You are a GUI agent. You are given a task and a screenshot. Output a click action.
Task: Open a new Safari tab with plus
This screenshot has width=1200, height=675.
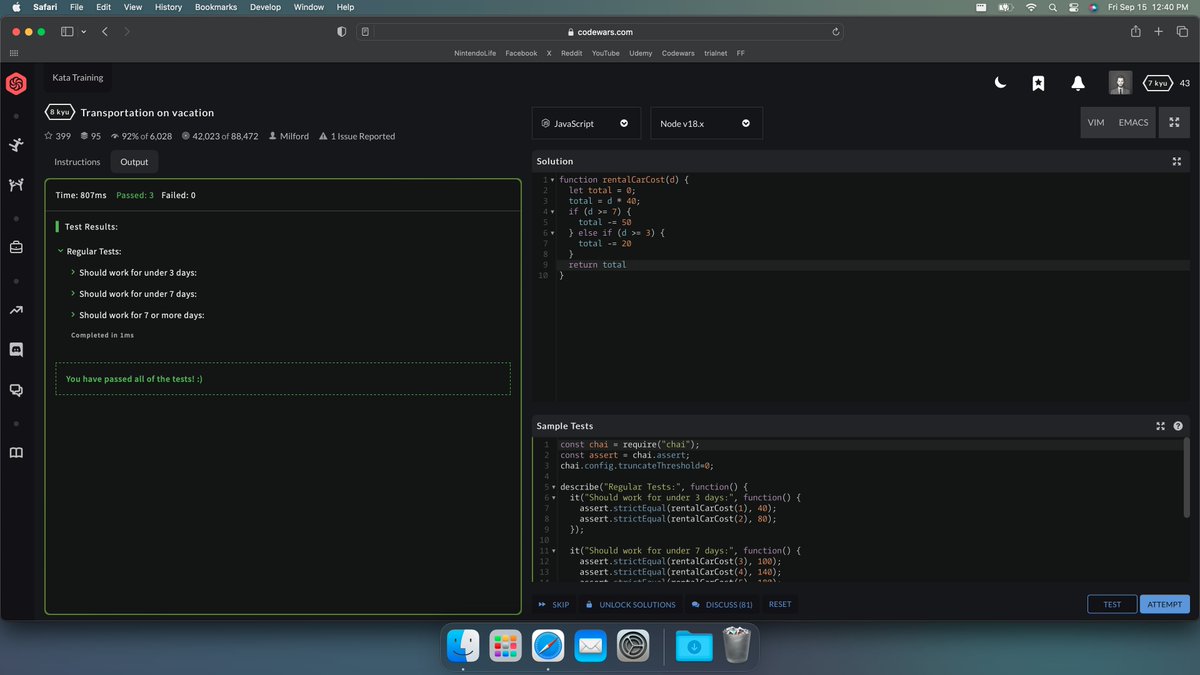pos(1158,32)
